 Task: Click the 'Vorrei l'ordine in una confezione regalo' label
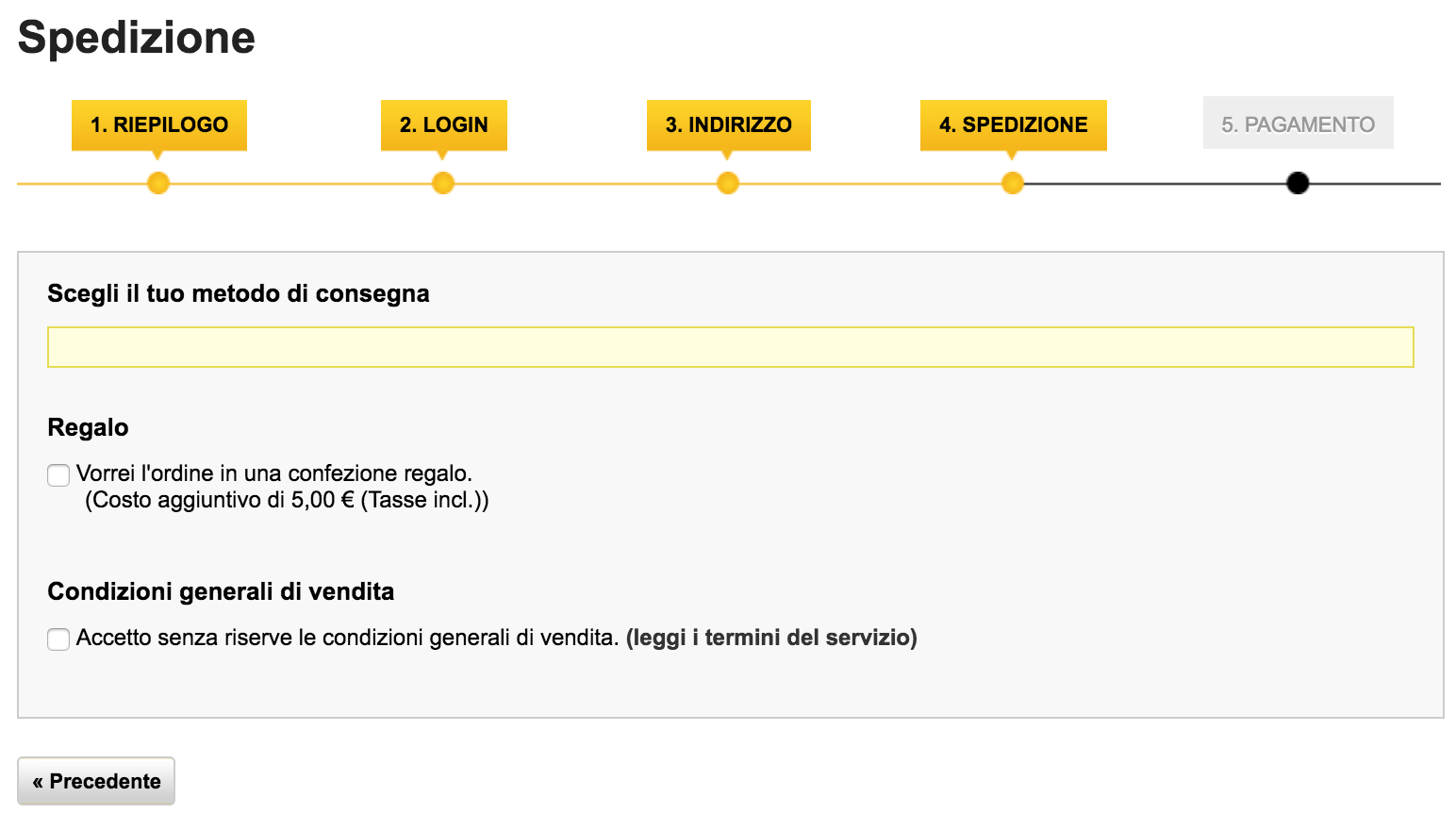(x=274, y=473)
